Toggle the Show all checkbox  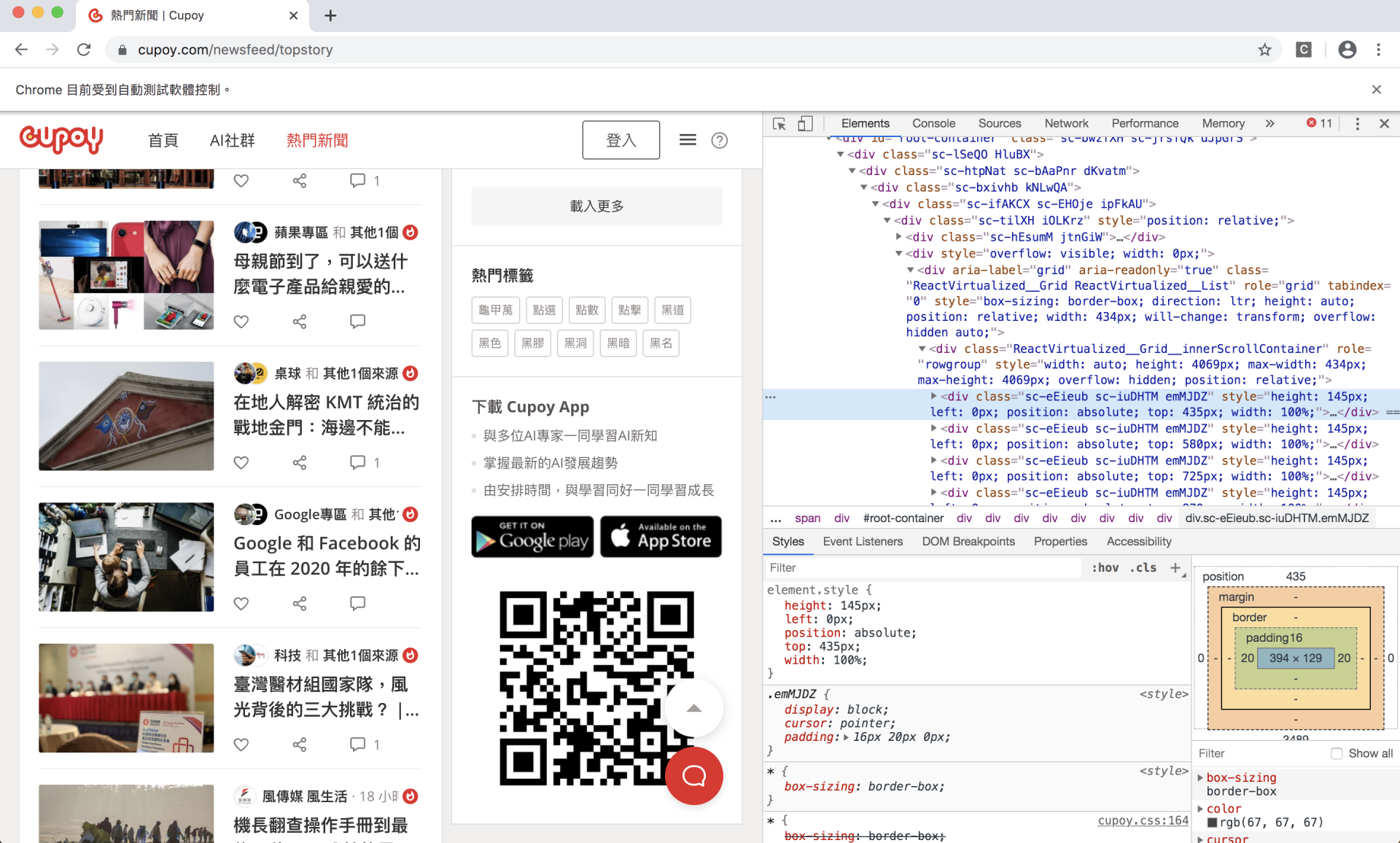[x=1337, y=753]
